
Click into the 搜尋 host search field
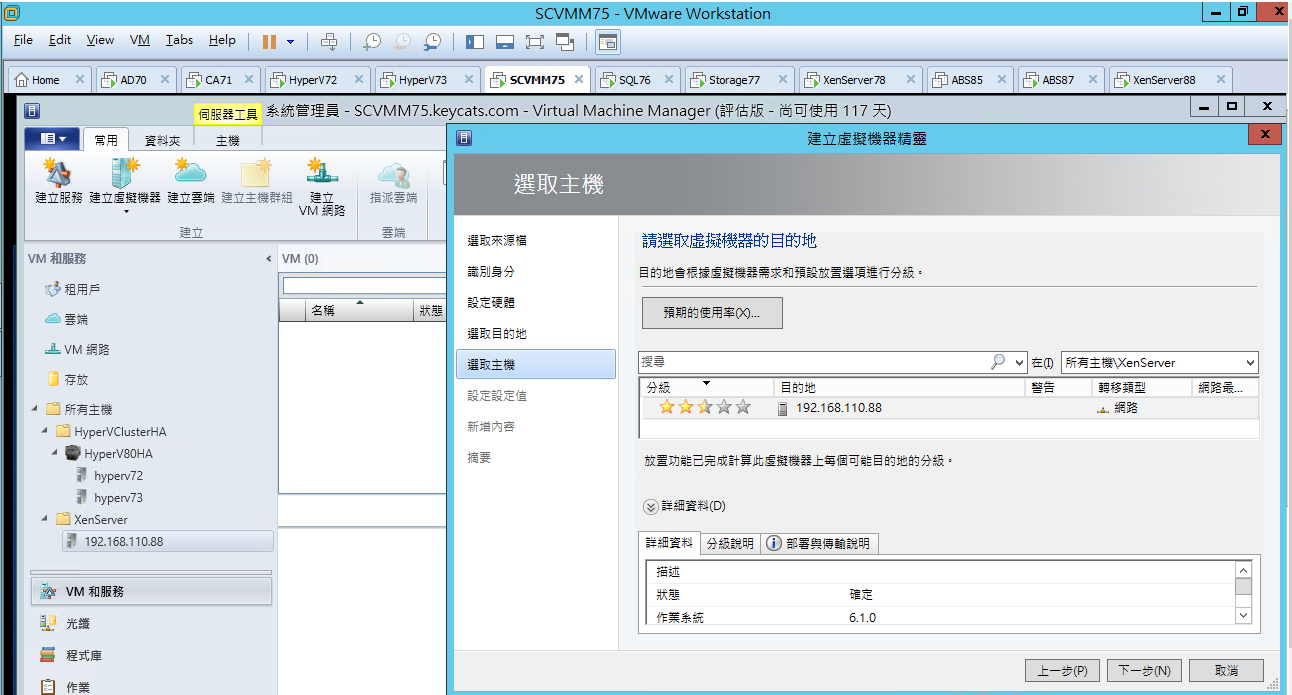813,363
